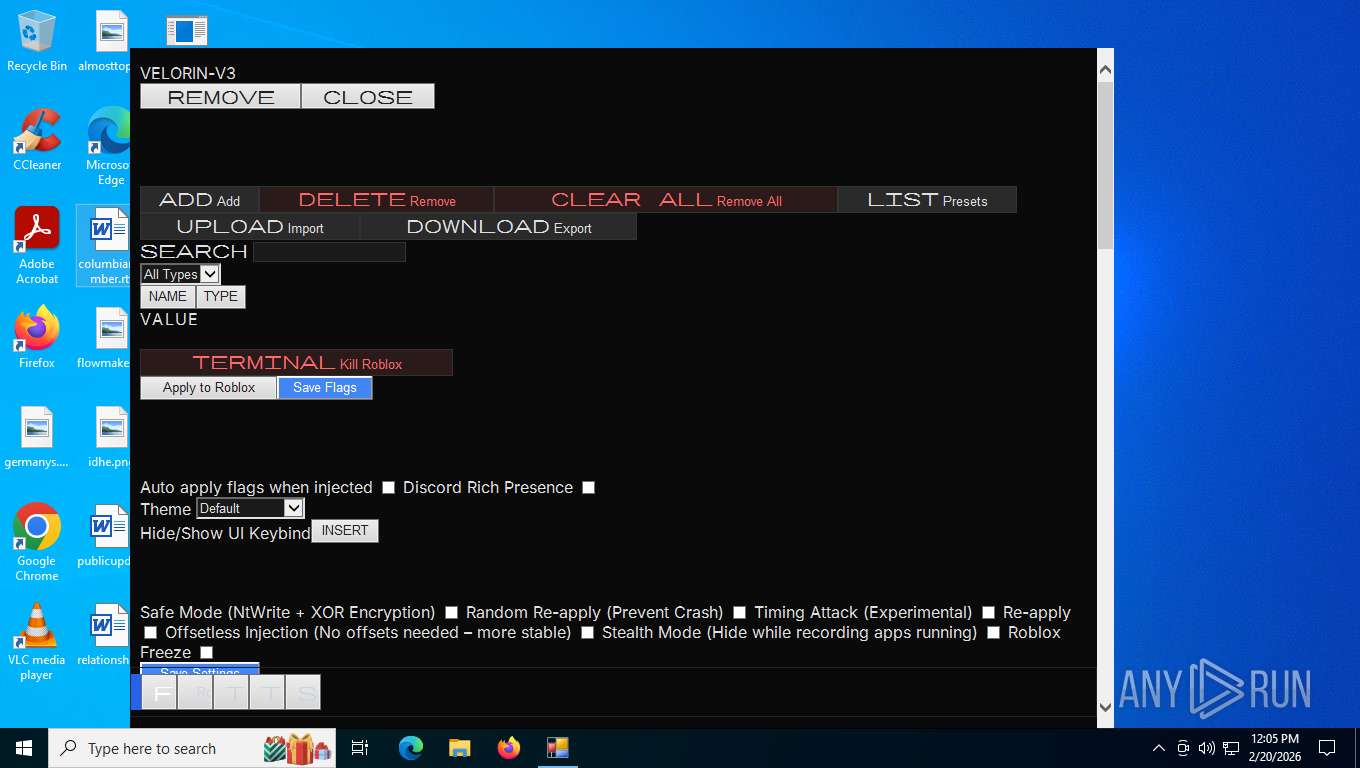Click the CLOSE button
1360x768 pixels.
[367, 96]
